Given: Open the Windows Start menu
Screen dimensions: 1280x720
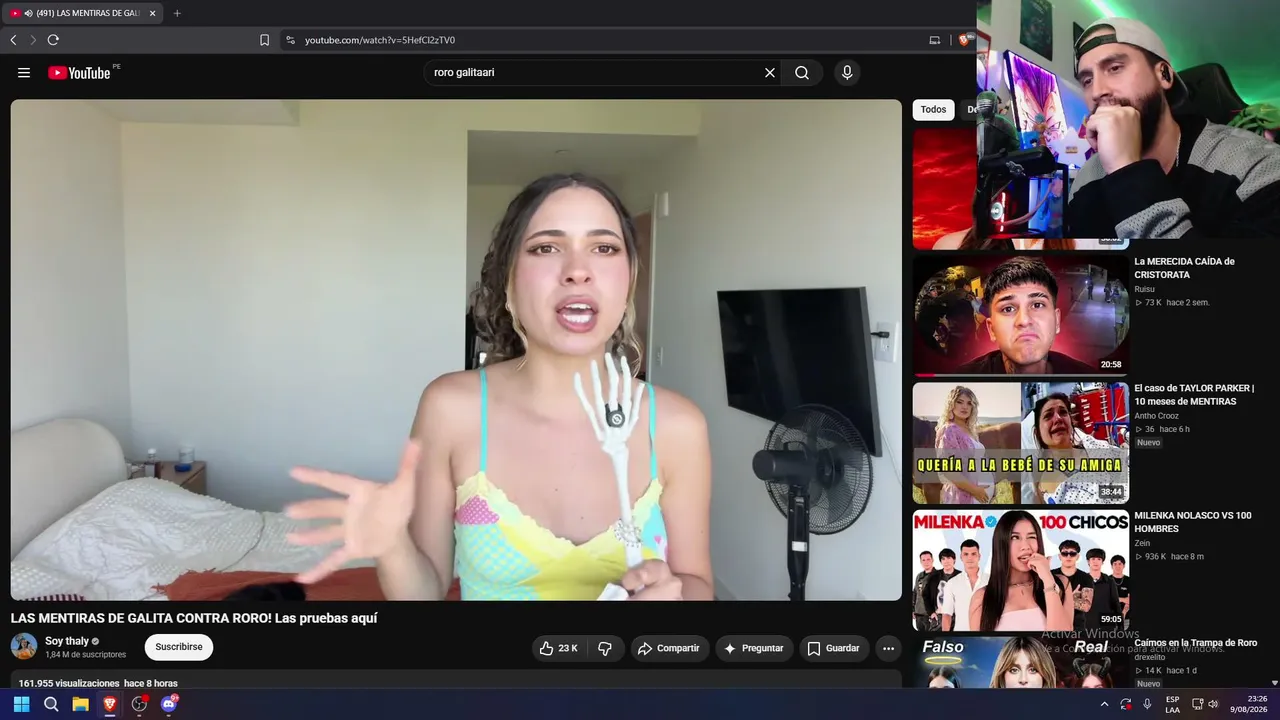Looking at the screenshot, I should (x=21, y=704).
